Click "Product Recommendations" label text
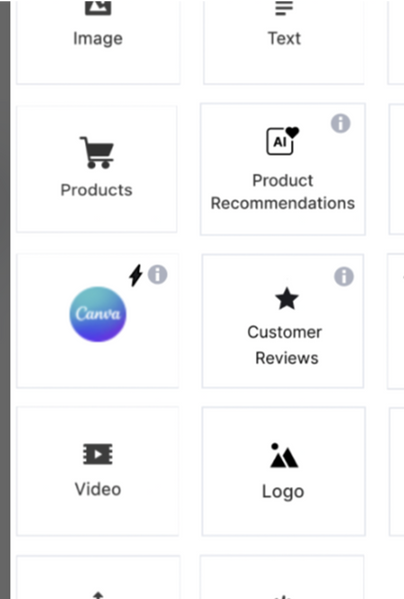404x599 pixels. click(283, 192)
